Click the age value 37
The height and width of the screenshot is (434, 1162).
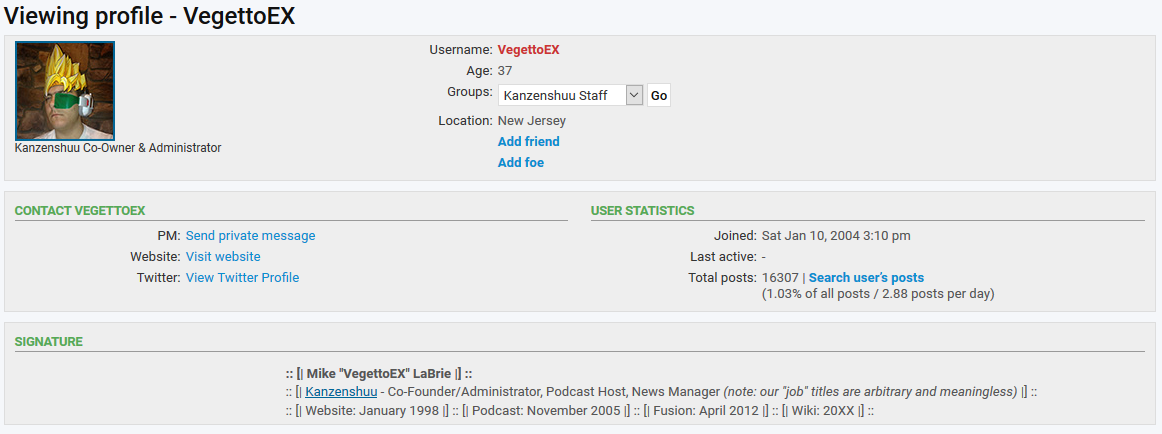505,71
